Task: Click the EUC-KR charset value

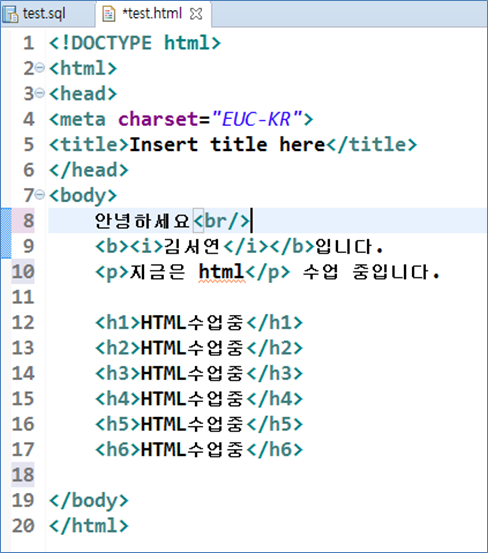Action: pyautogui.click(x=257, y=119)
